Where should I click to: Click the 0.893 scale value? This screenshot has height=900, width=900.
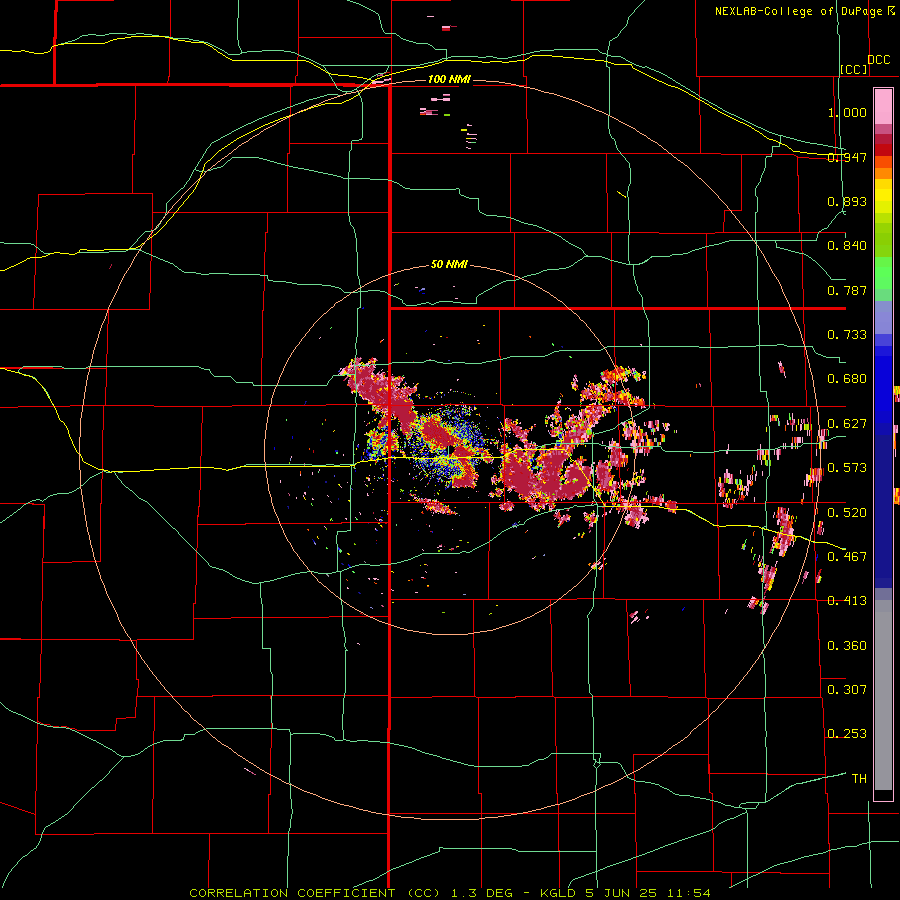tap(847, 201)
